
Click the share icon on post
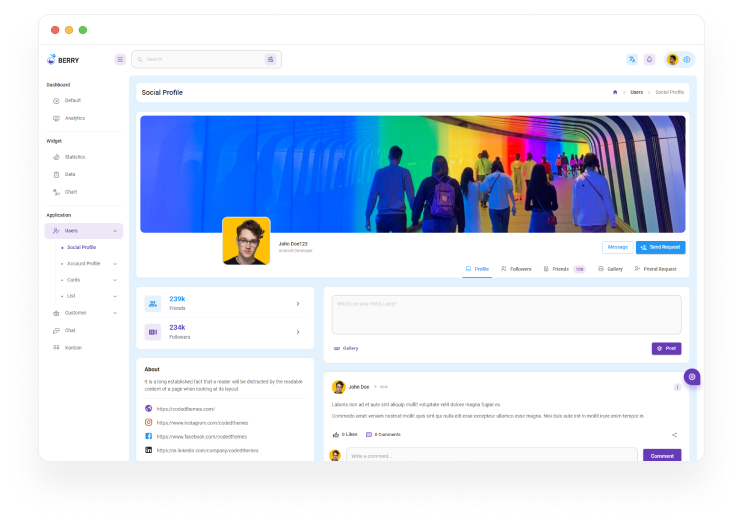[x=674, y=435]
